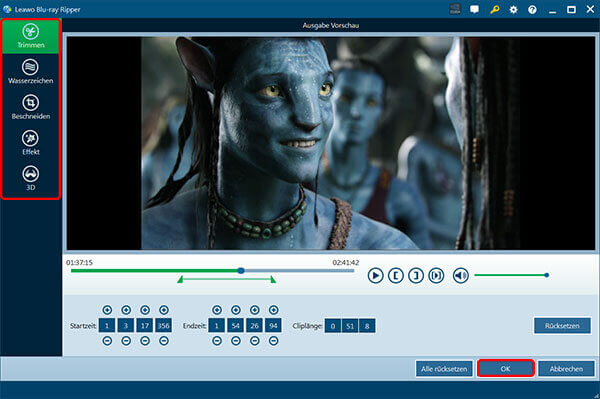This screenshot has height=399, width=600.
Task: Decrease Endzeit hours value
Action: (x=217, y=341)
